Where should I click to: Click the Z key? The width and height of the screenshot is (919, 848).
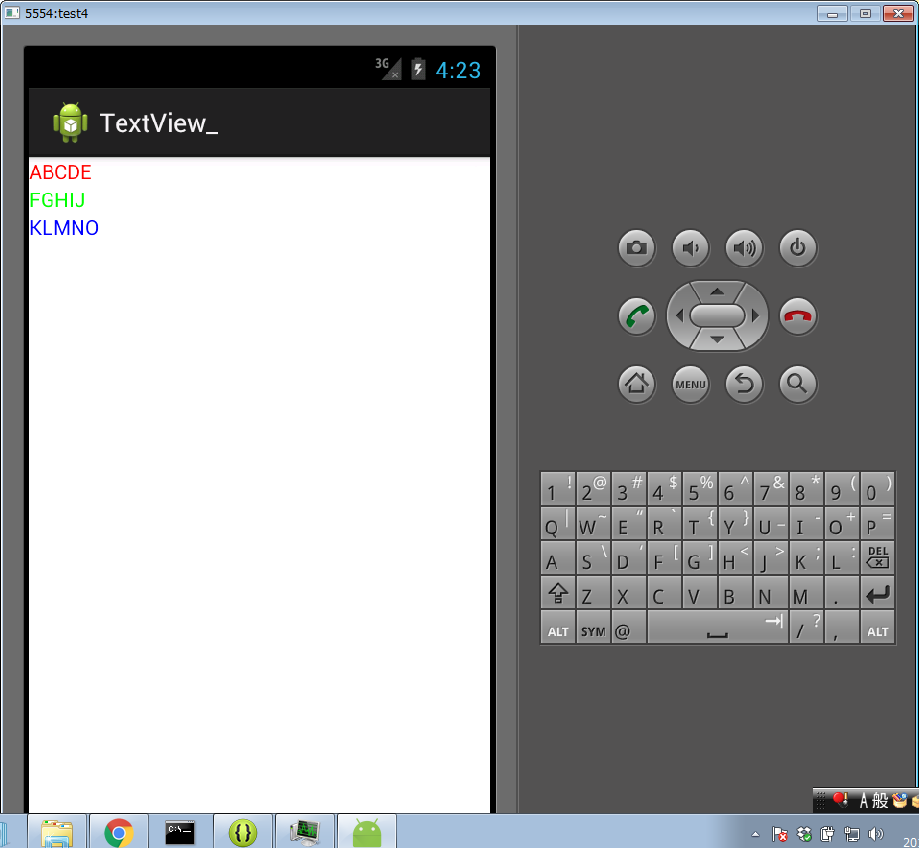(593, 592)
